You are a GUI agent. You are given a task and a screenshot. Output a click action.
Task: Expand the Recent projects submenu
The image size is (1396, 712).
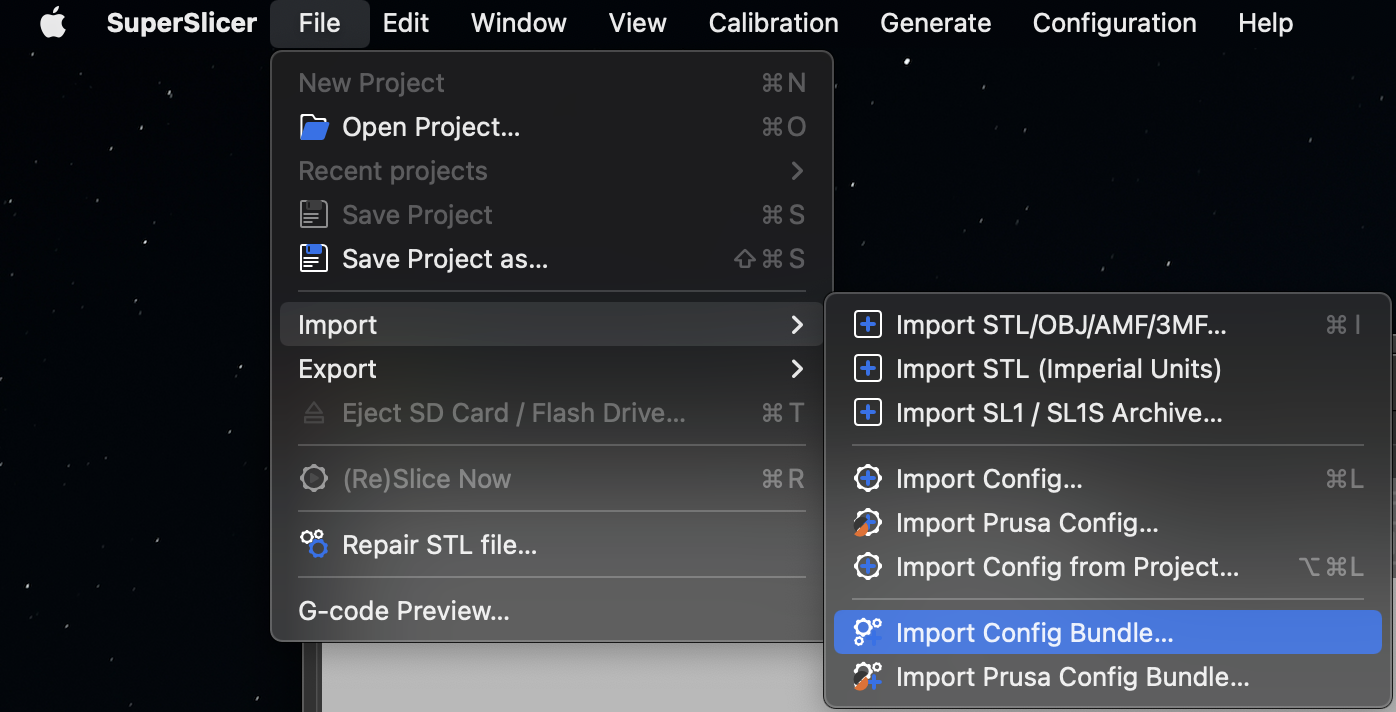[797, 170]
